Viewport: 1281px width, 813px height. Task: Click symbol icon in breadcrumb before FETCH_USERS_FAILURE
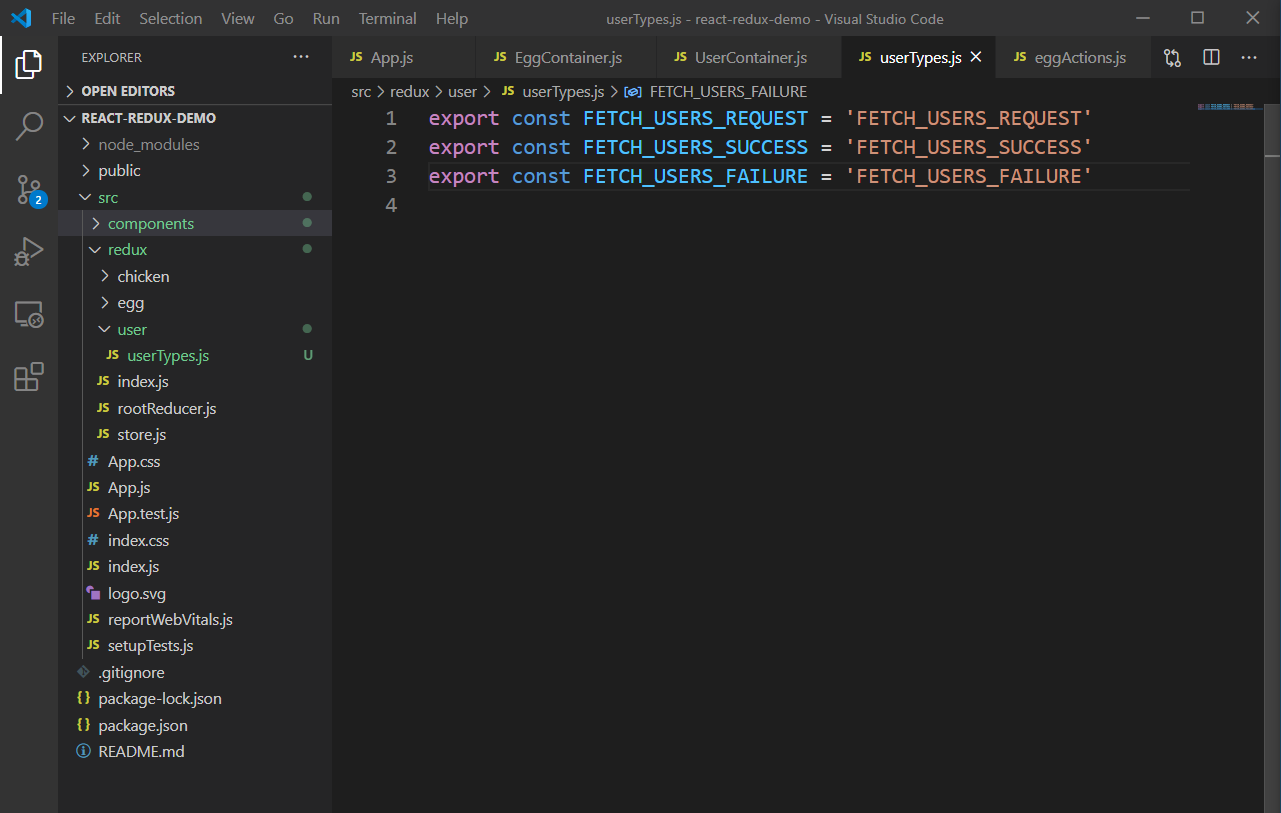pos(632,91)
